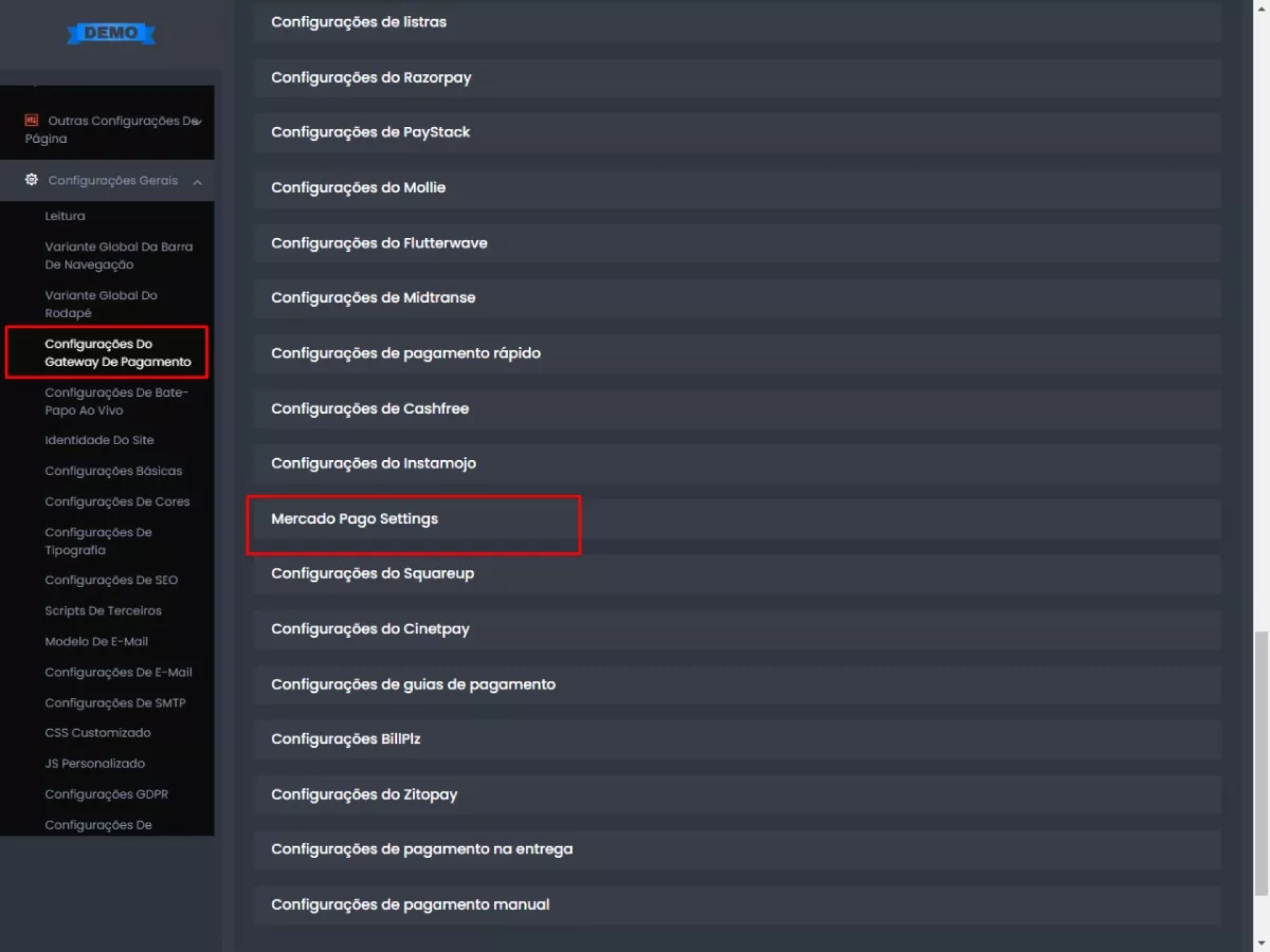1270x952 pixels.
Task: Expand the Configurações do Flutterwave accordion
Action: tap(379, 243)
